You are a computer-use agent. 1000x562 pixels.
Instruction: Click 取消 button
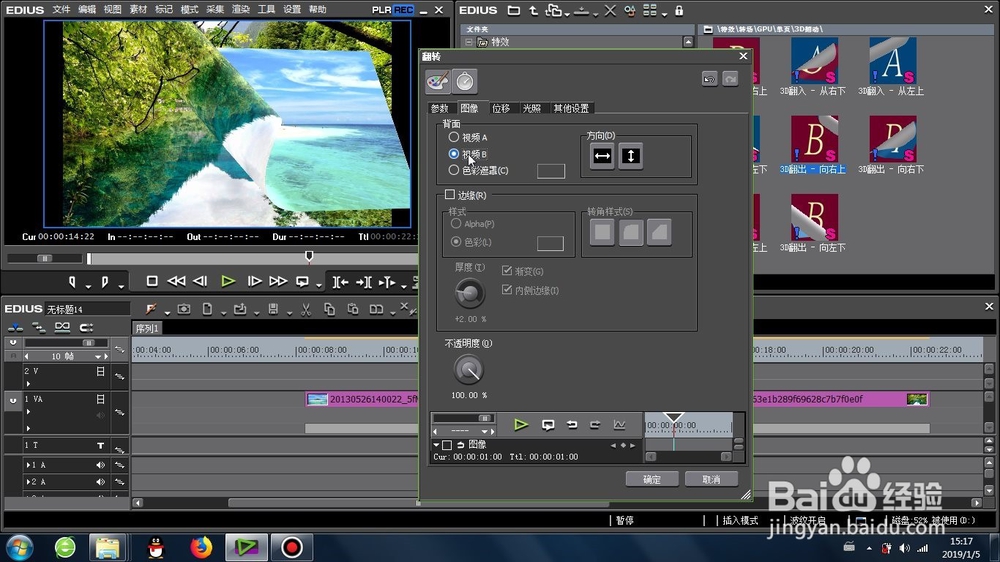tap(711, 479)
